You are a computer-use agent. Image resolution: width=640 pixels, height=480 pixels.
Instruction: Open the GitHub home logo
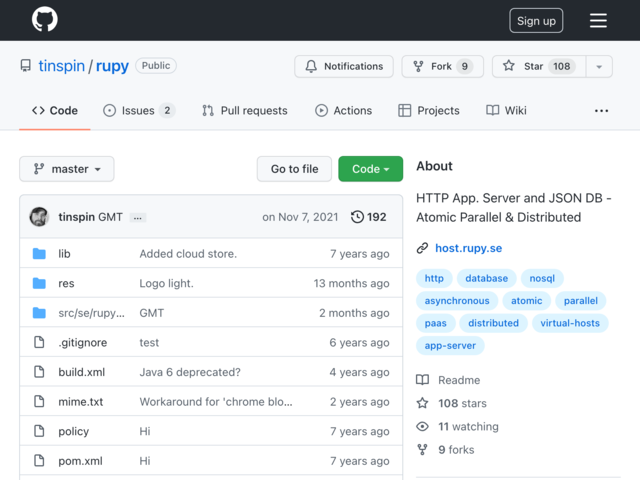click(45, 19)
